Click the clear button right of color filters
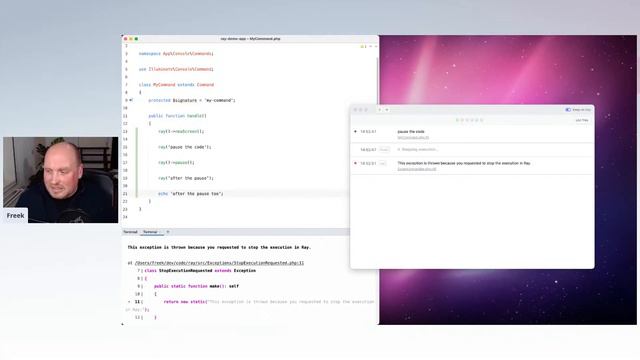Image resolution: width=640 pixels, height=360 pixels. [x=582, y=120]
